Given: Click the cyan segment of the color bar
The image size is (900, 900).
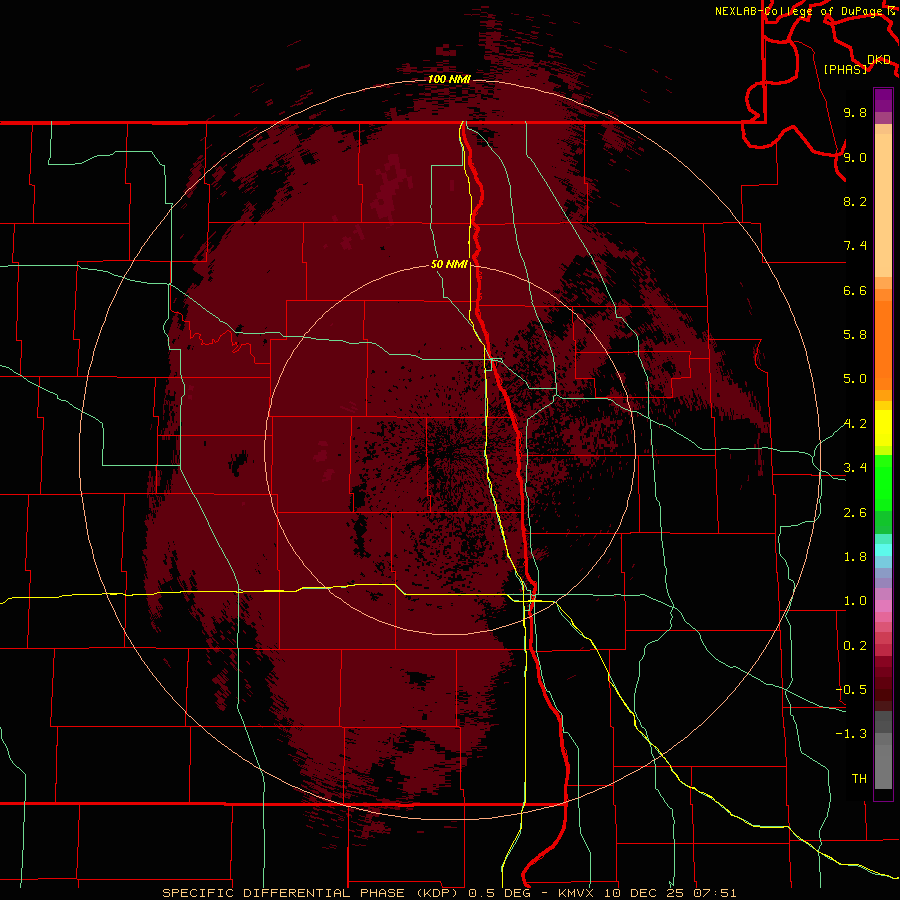Looking at the screenshot, I should (883, 550).
